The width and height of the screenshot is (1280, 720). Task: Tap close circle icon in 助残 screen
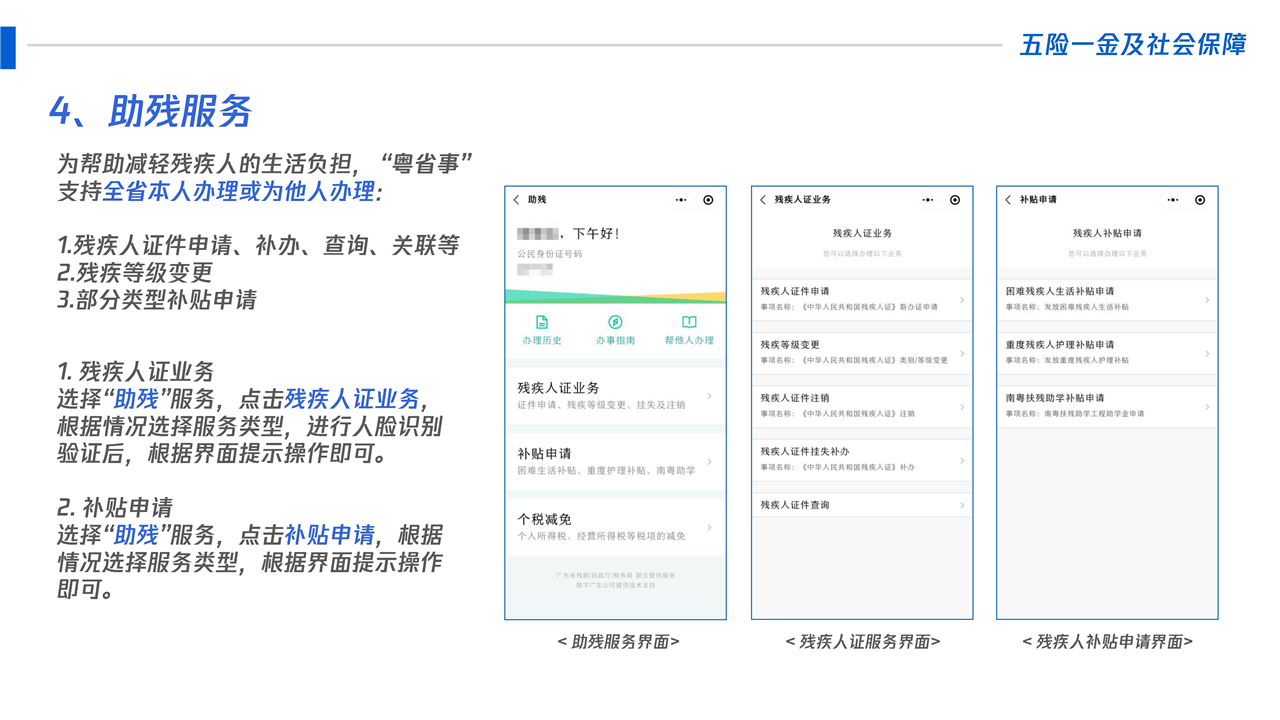(x=708, y=200)
